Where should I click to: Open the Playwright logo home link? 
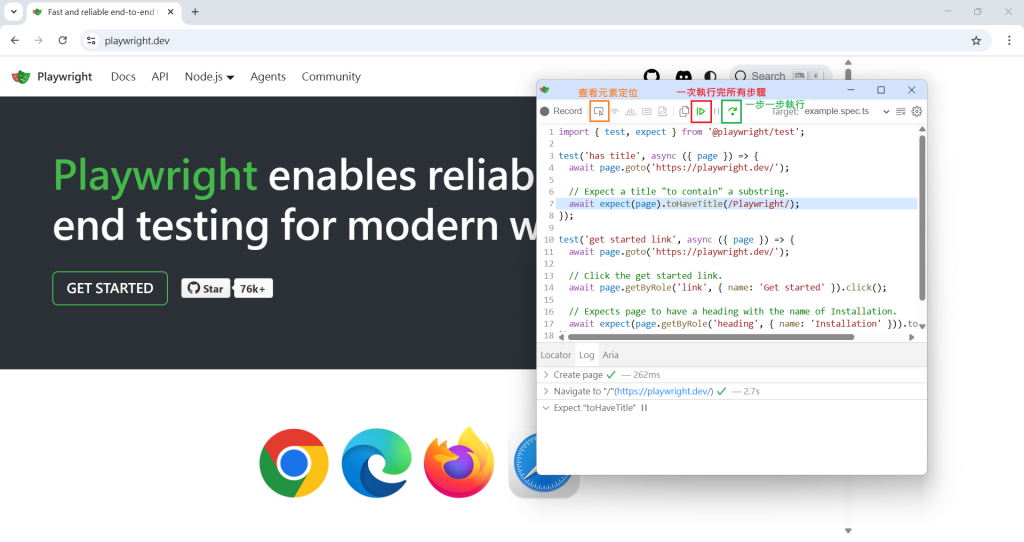pyautogui.click(x=52, y=76)
